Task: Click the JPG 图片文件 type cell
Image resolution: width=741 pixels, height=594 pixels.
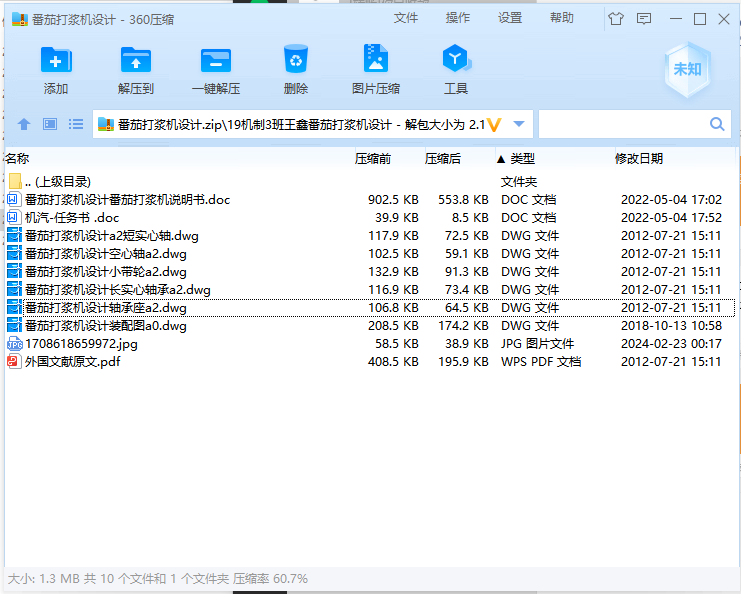Action: pos(538,344)
